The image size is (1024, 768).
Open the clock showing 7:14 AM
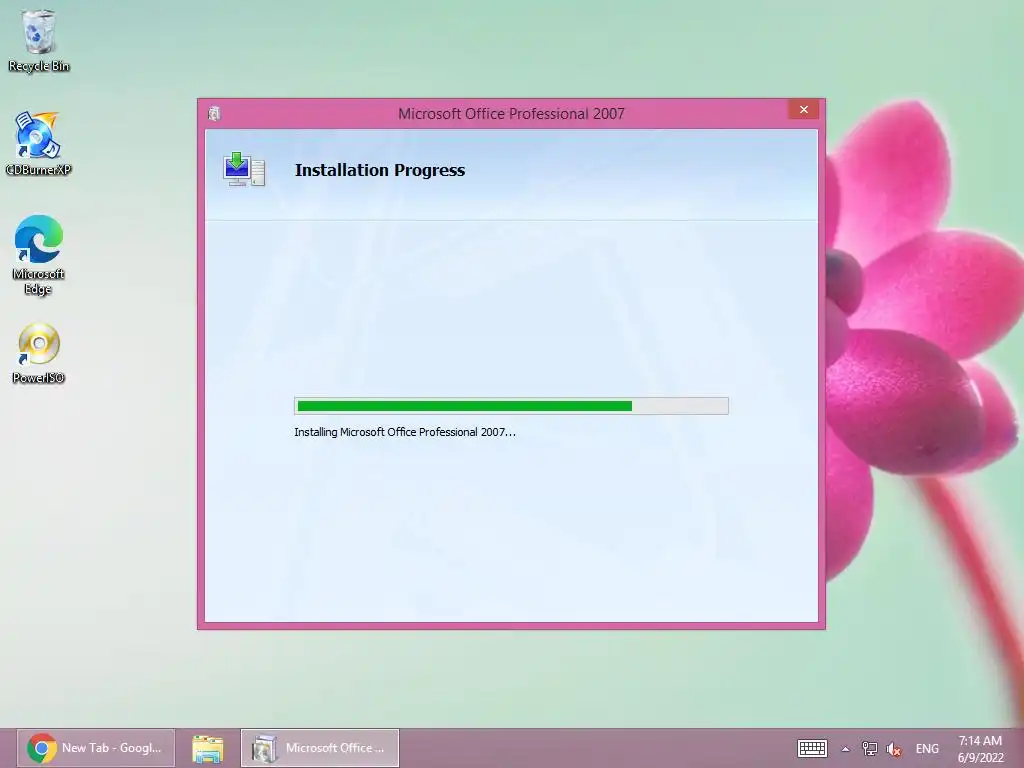(x=980, y=748)
